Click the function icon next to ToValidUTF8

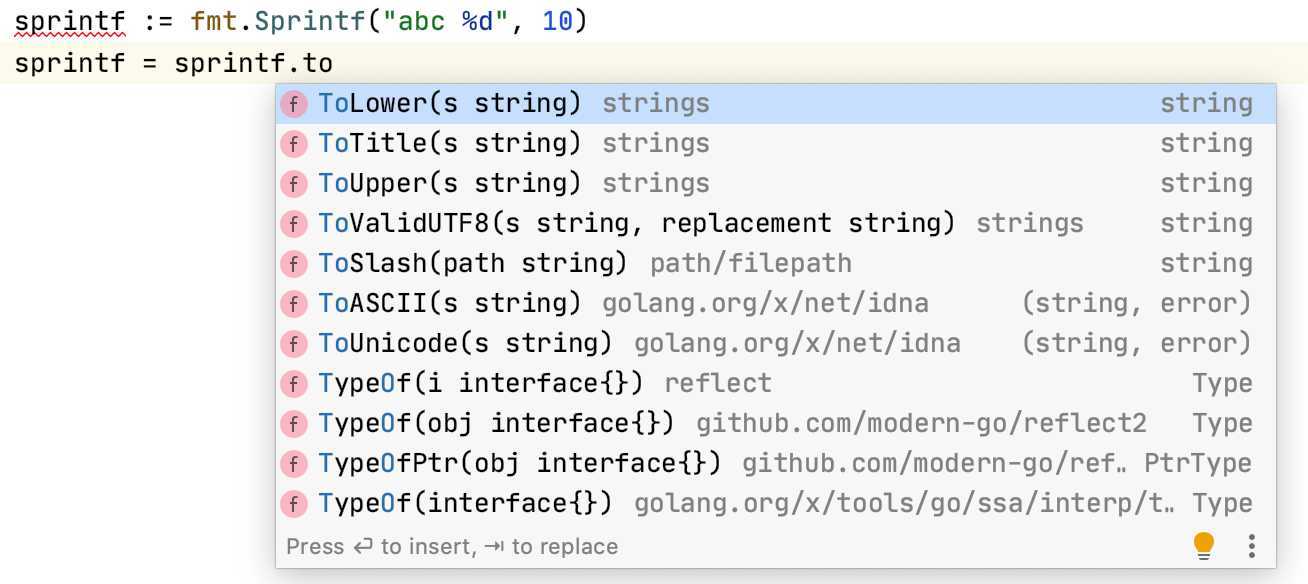pyautogui.click(x=293, y=224)
